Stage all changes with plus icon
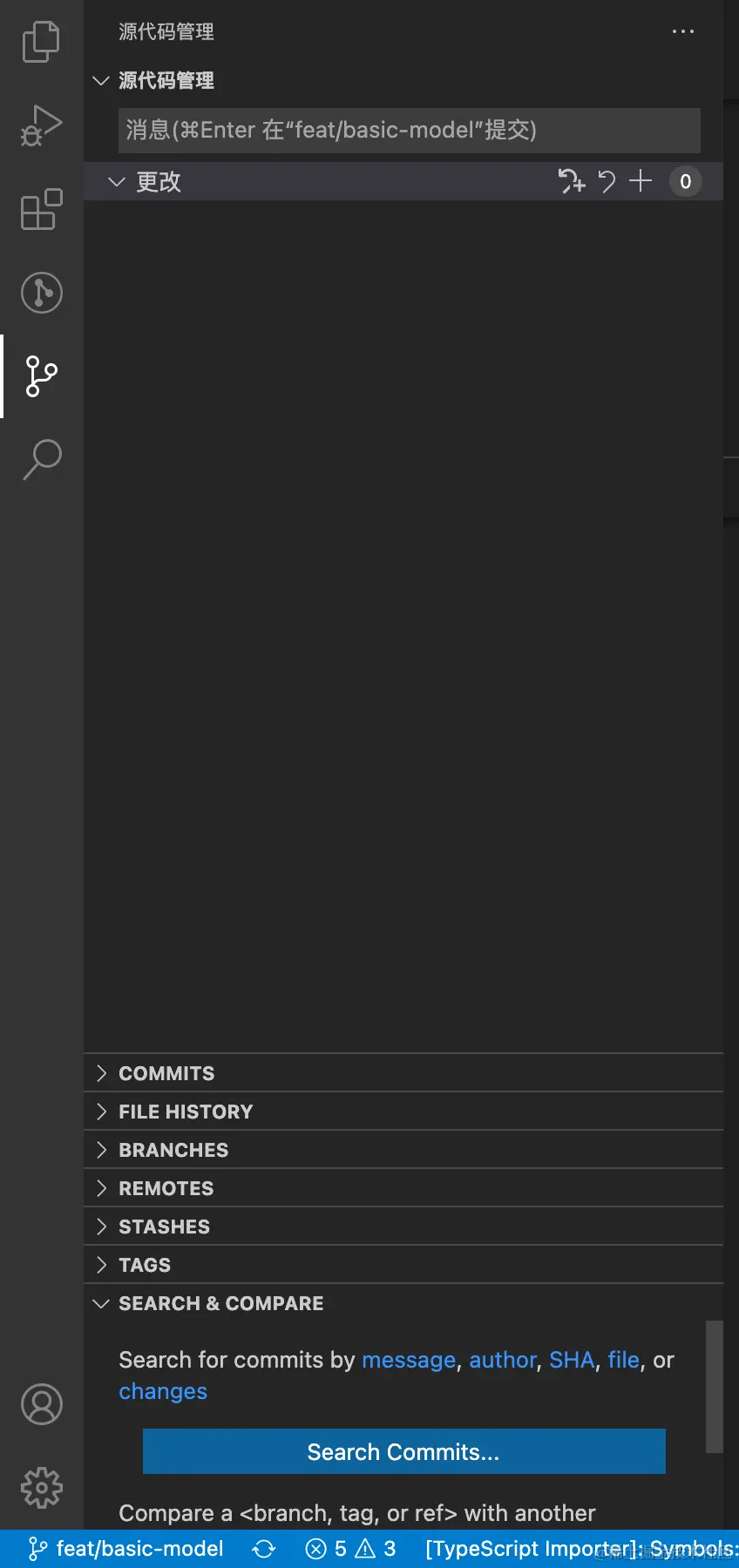 click(641, 181)
